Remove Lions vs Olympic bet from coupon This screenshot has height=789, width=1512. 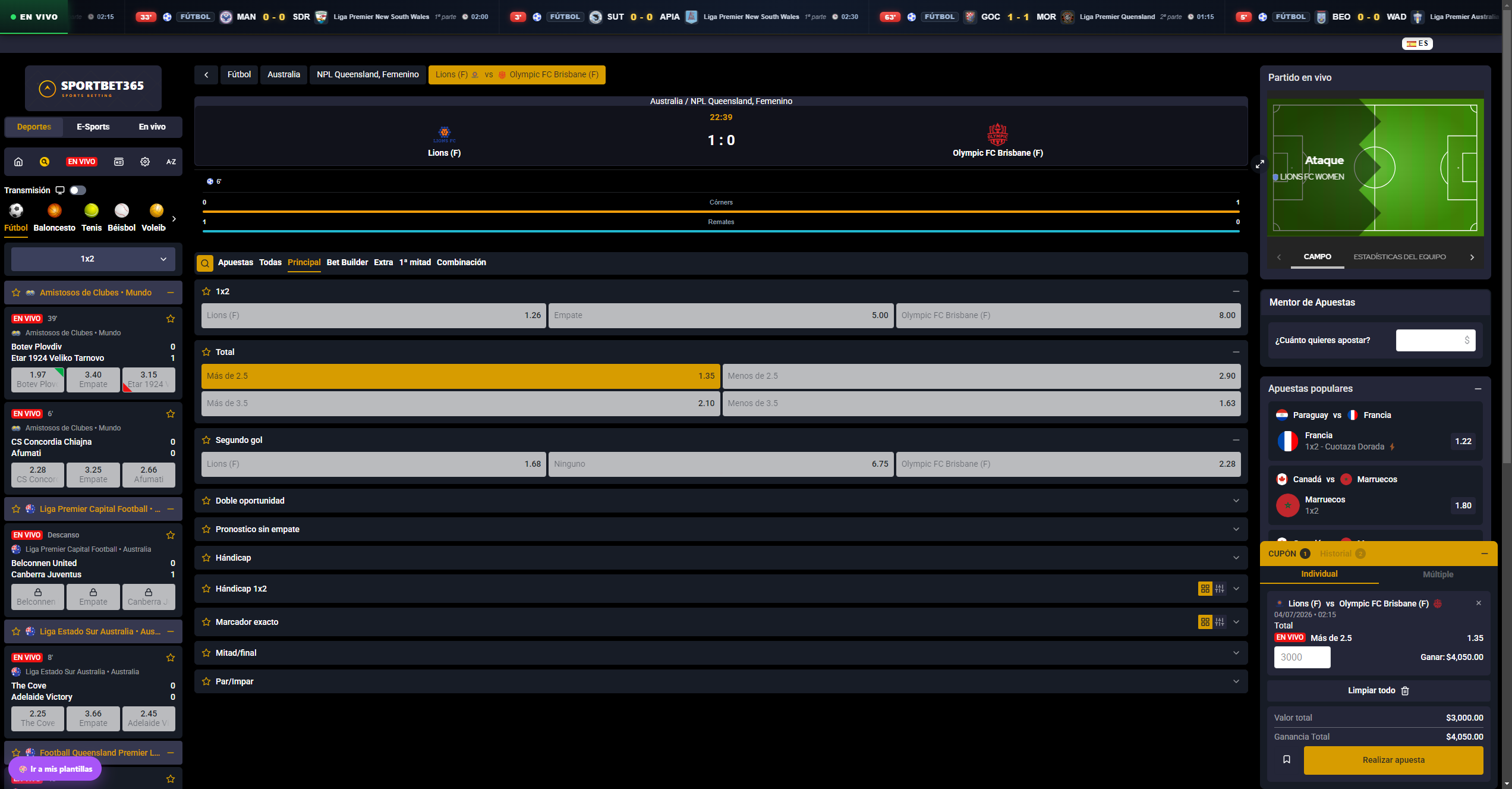click(x=1479, y=603)
